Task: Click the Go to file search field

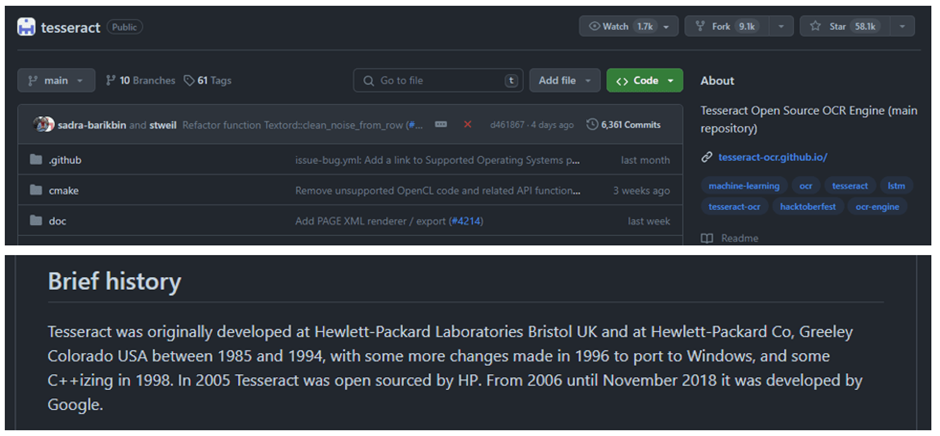Action: tap(438, 80)
